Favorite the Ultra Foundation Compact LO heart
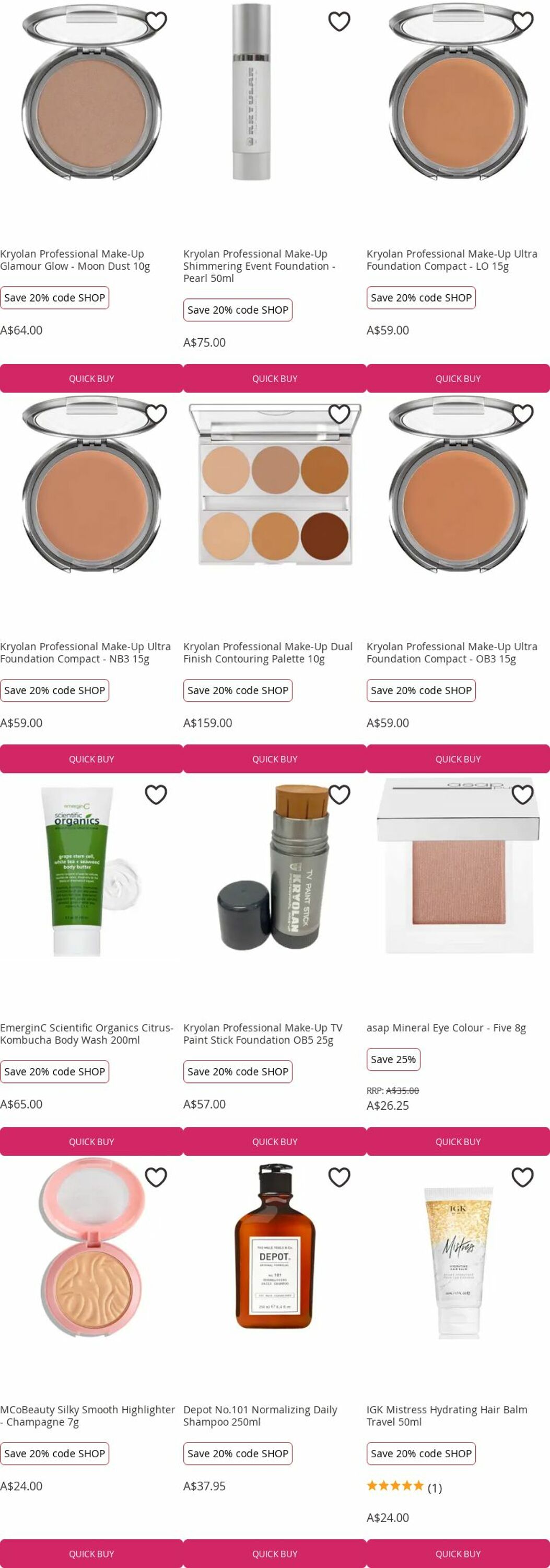 [523, 21]
